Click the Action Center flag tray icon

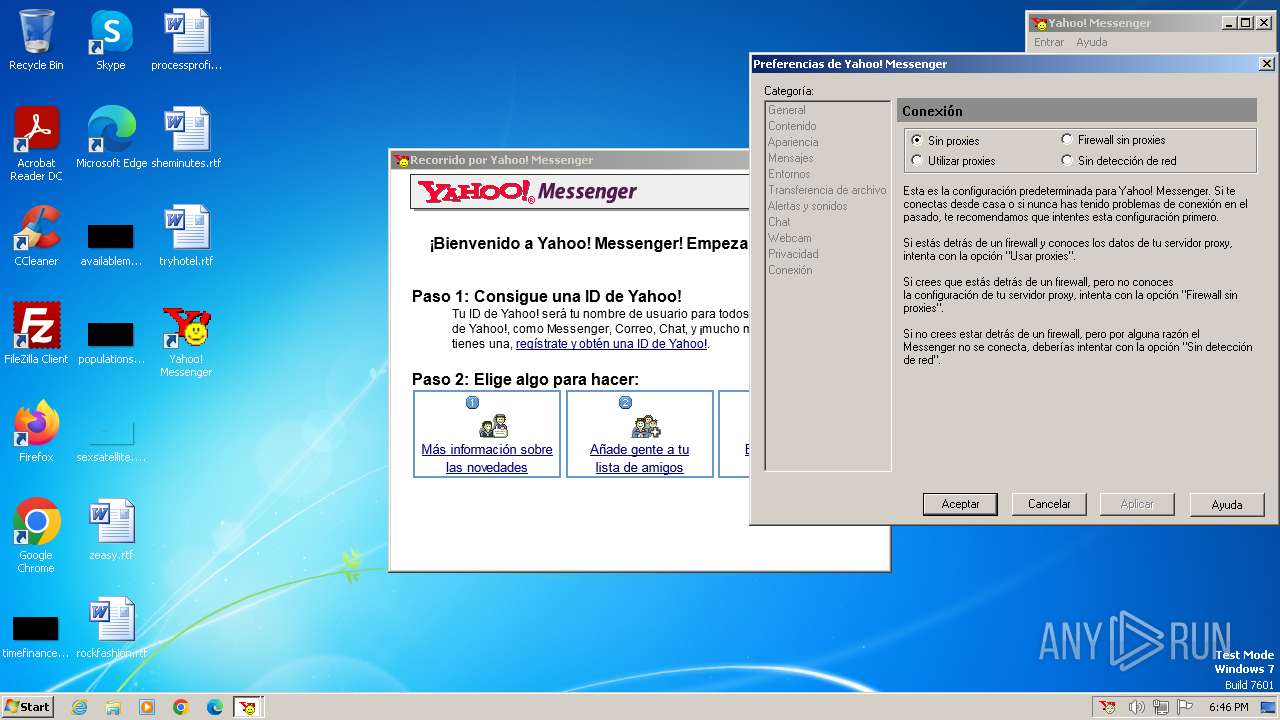[1184, 707]
